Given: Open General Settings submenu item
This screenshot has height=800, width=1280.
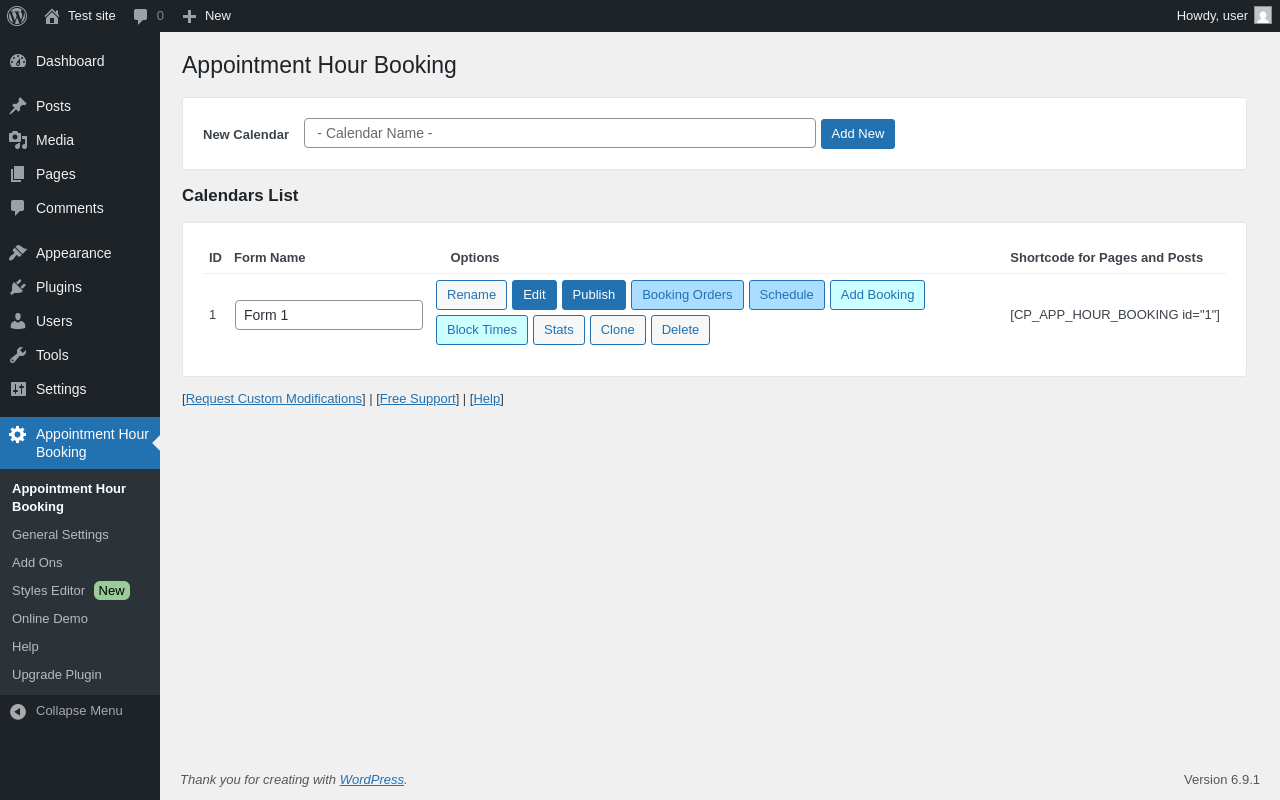Looking at the screenshot, I should click(60, 535).
